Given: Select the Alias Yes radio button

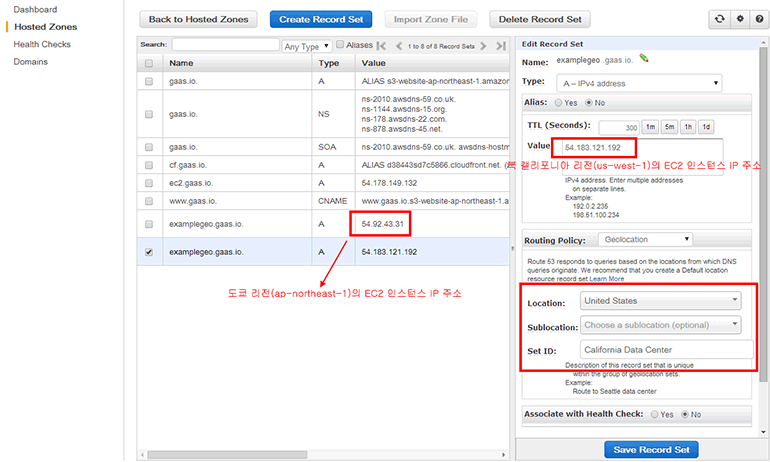Looking at the screenshot, I should (x=561, y=102).
